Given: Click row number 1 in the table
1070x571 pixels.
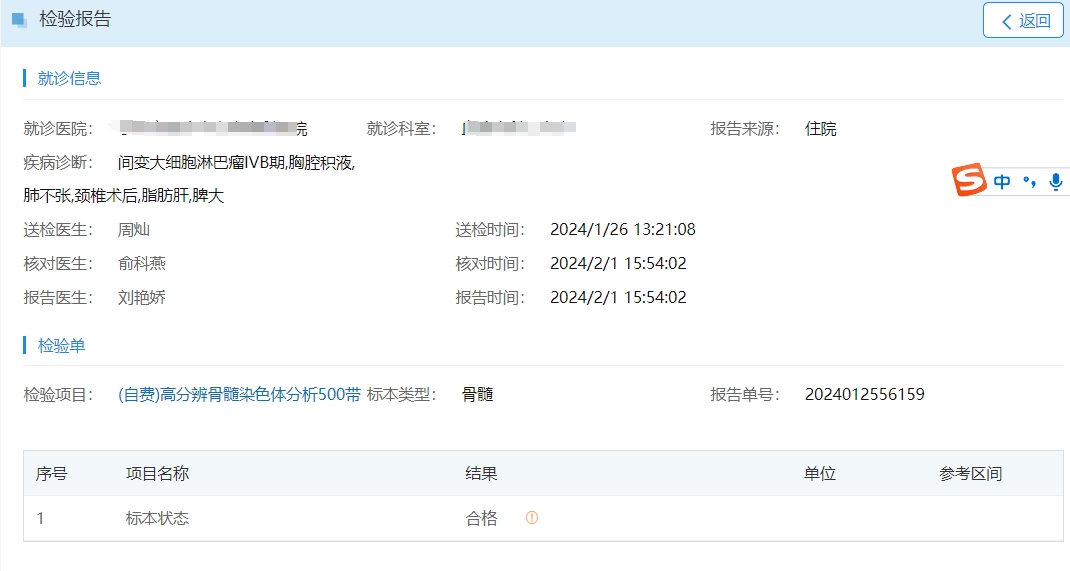Looking at the screenshot, I should [40, 518].
